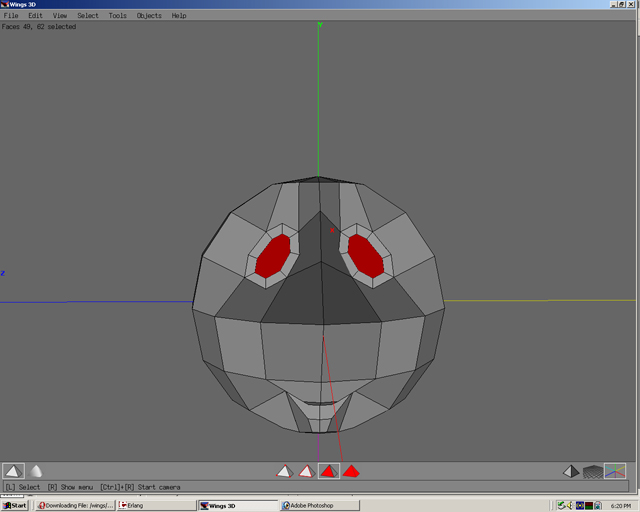Toggle orthographic/perspective view icon
Screen dimensions: 640x512
[571, 472]
